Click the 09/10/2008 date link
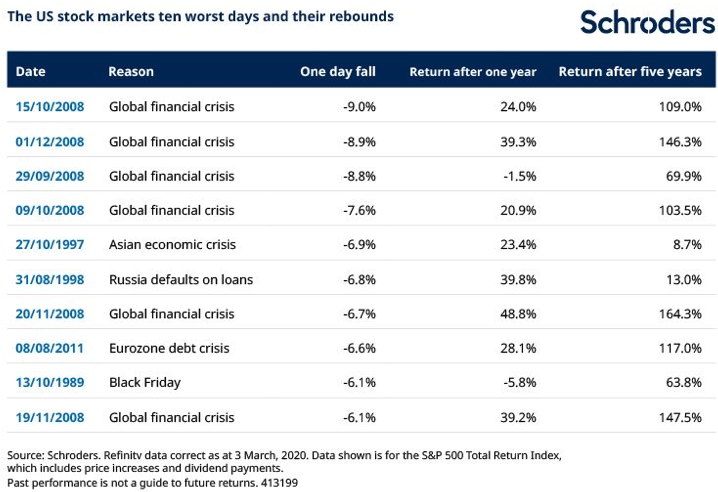The image size is (718, 492). 50,210
